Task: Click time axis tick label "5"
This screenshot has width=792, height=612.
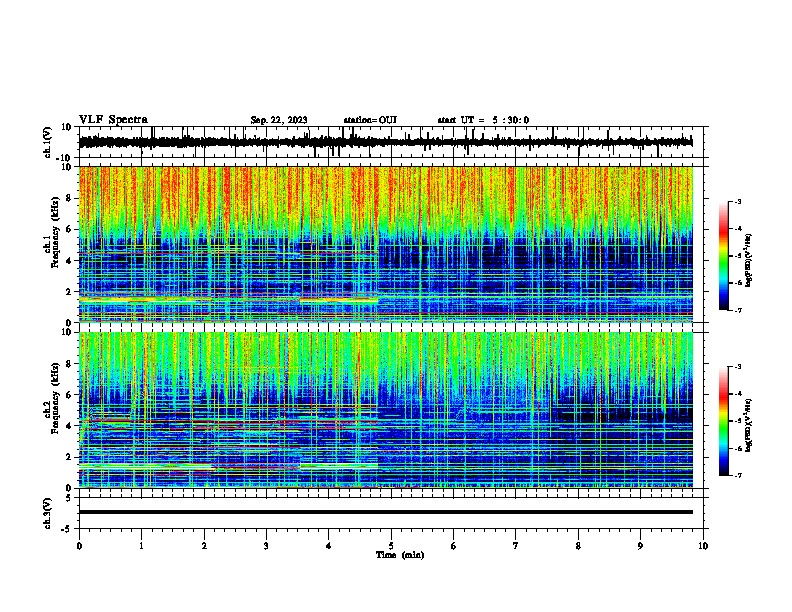Action: click(391, 546)
